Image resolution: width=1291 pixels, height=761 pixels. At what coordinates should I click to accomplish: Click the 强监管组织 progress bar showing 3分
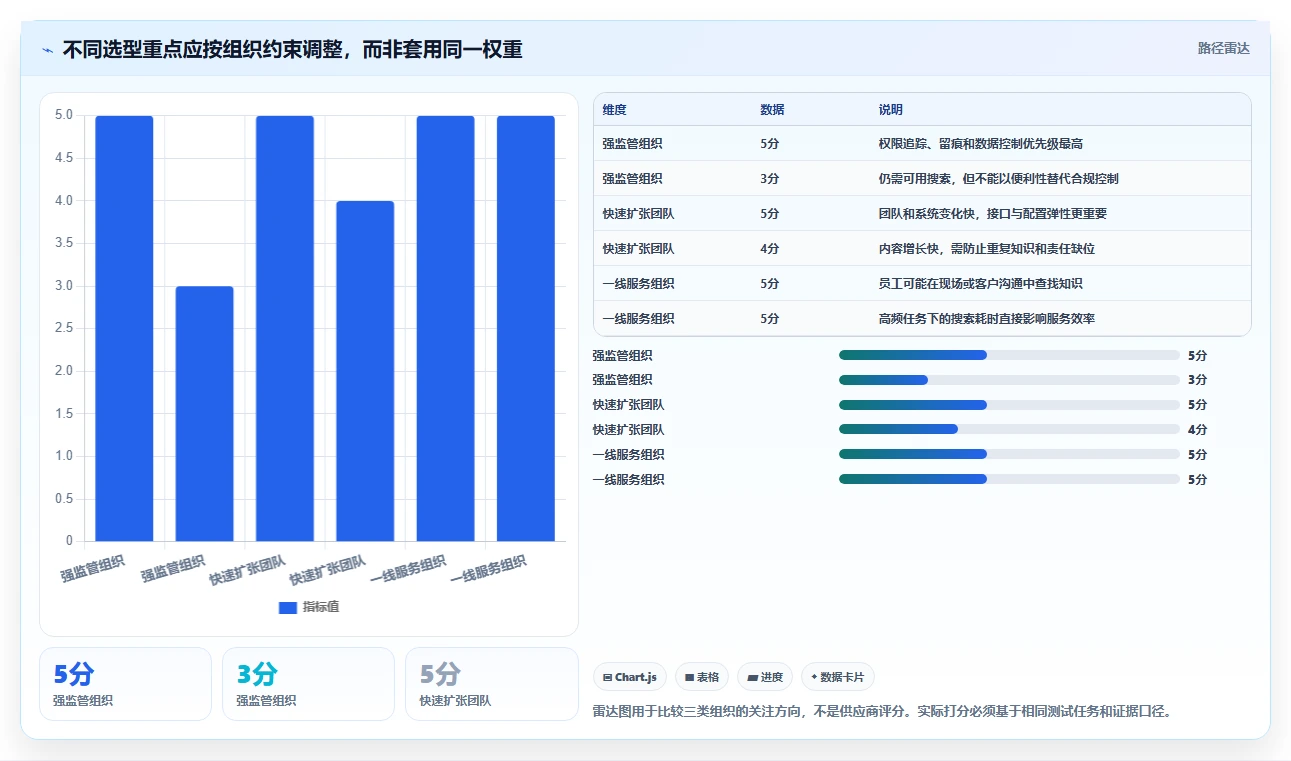[x=1009, y=380]
